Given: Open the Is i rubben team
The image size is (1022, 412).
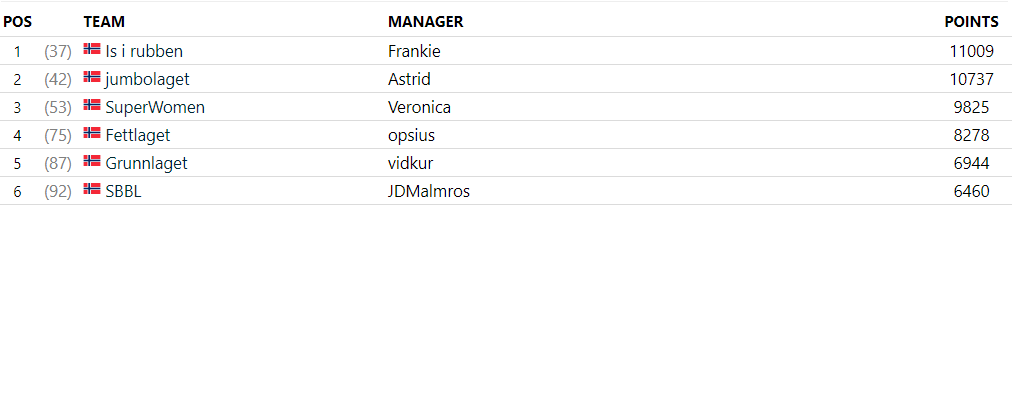Looking at the screenshot, I should [144, 52].
